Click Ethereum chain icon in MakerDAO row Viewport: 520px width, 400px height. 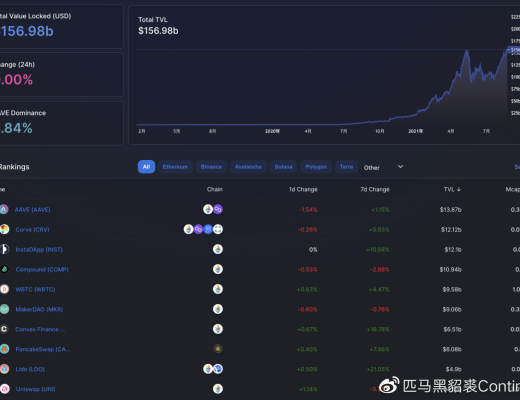218,309
